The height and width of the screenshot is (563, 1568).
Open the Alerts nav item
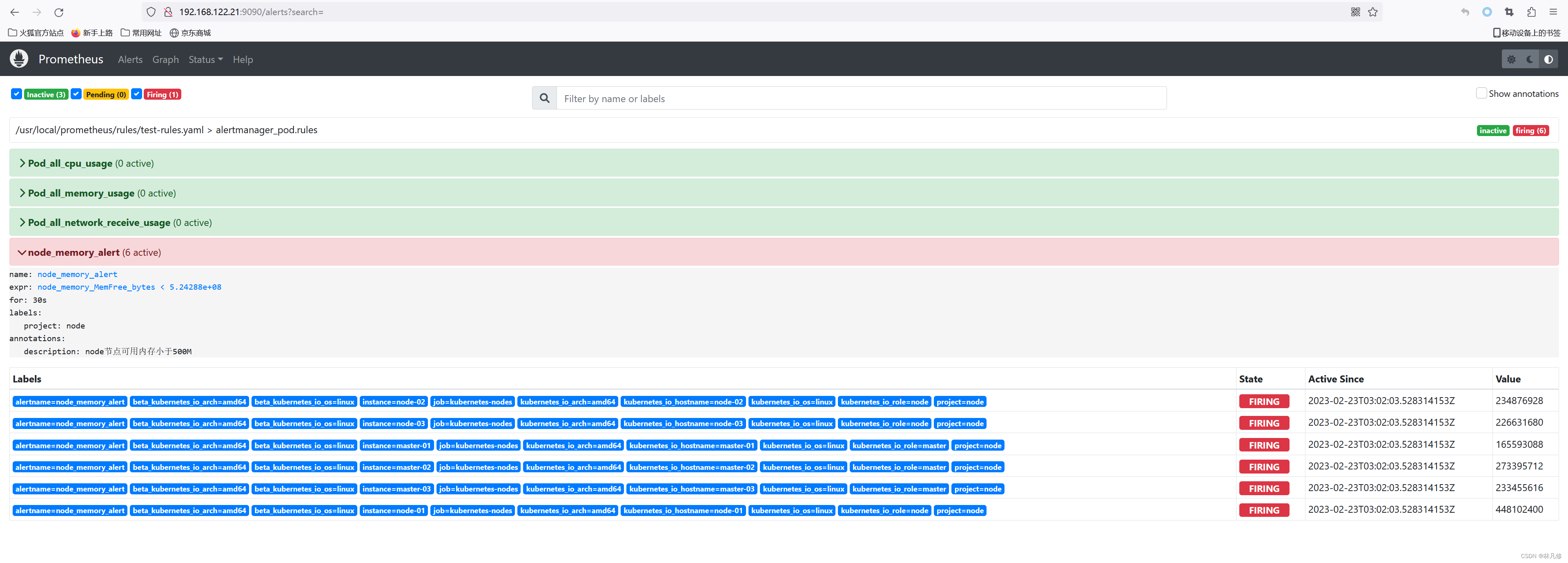click(x=130, y=60)
